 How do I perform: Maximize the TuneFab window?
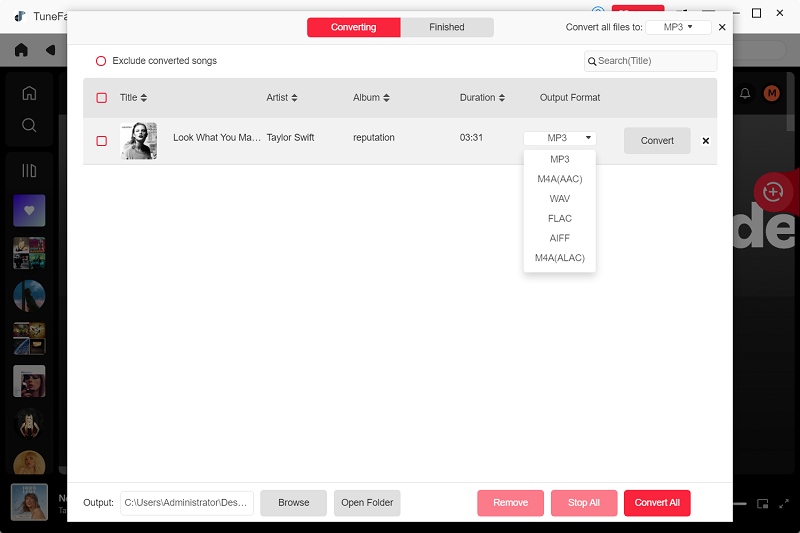click(x=757, y=13)
